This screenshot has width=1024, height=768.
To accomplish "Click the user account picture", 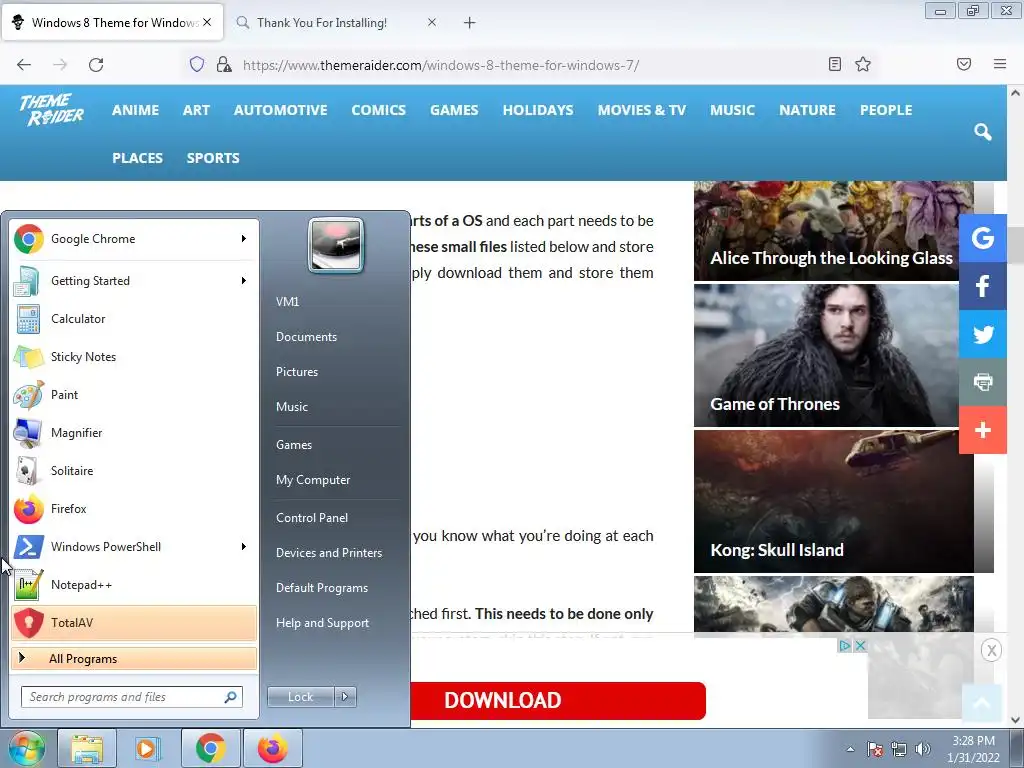I will (x=336, y=246).
